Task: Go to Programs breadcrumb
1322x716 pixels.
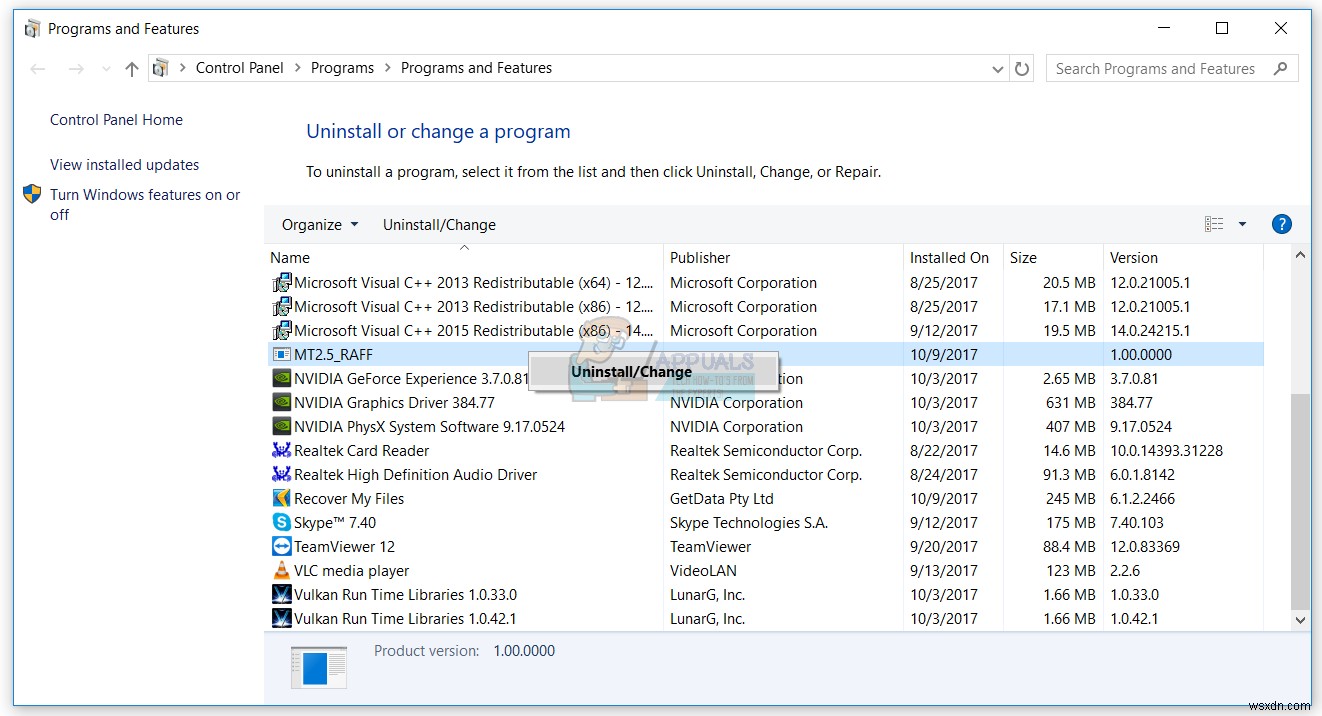Action: pos(342,68)
